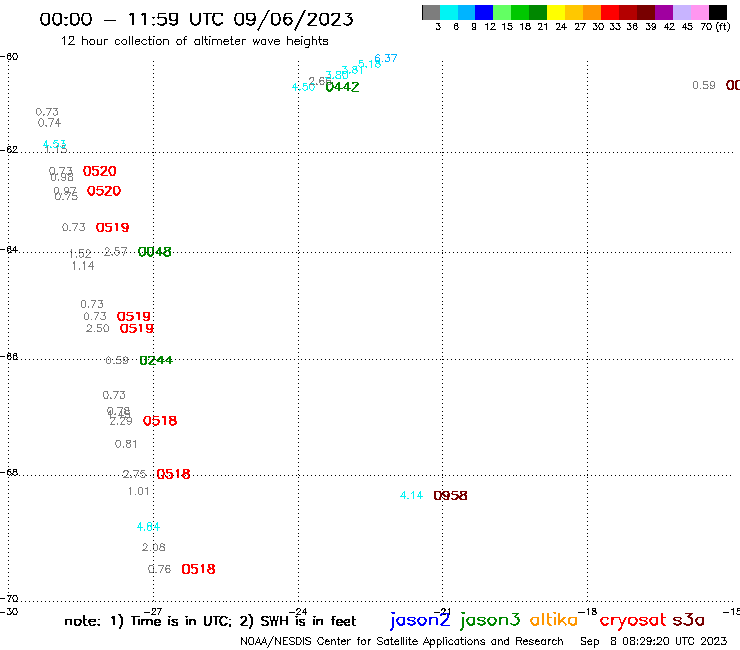Click the '24' label under the color scale

pyautogui.click(x=561, y=26)
